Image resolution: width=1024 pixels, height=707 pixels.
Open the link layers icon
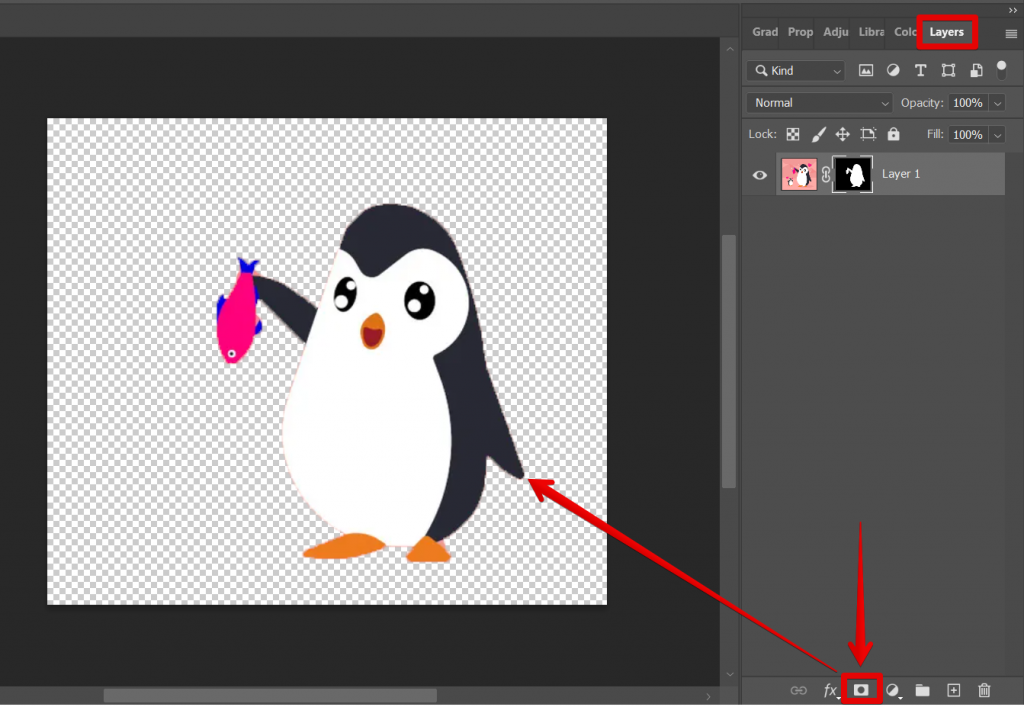[x=798, y=690]
